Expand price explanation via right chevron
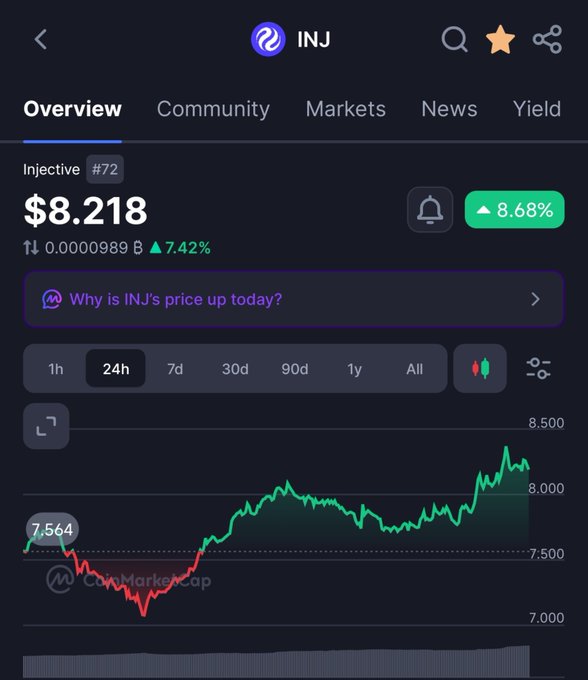Screen dimensions: 588x680 point(536,299)
